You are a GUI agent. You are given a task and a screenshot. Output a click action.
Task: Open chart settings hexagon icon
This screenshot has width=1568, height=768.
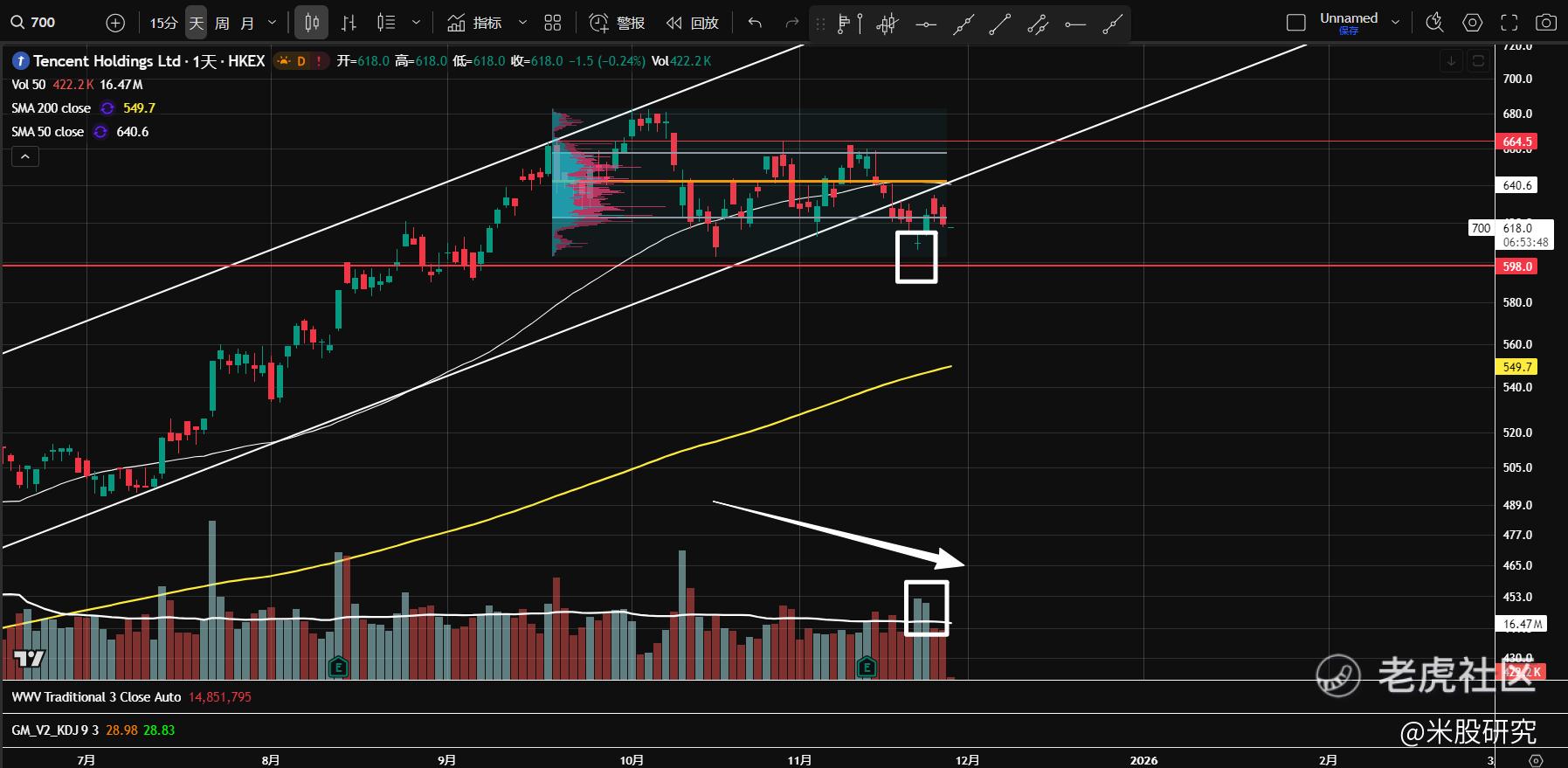[1473, 23]
